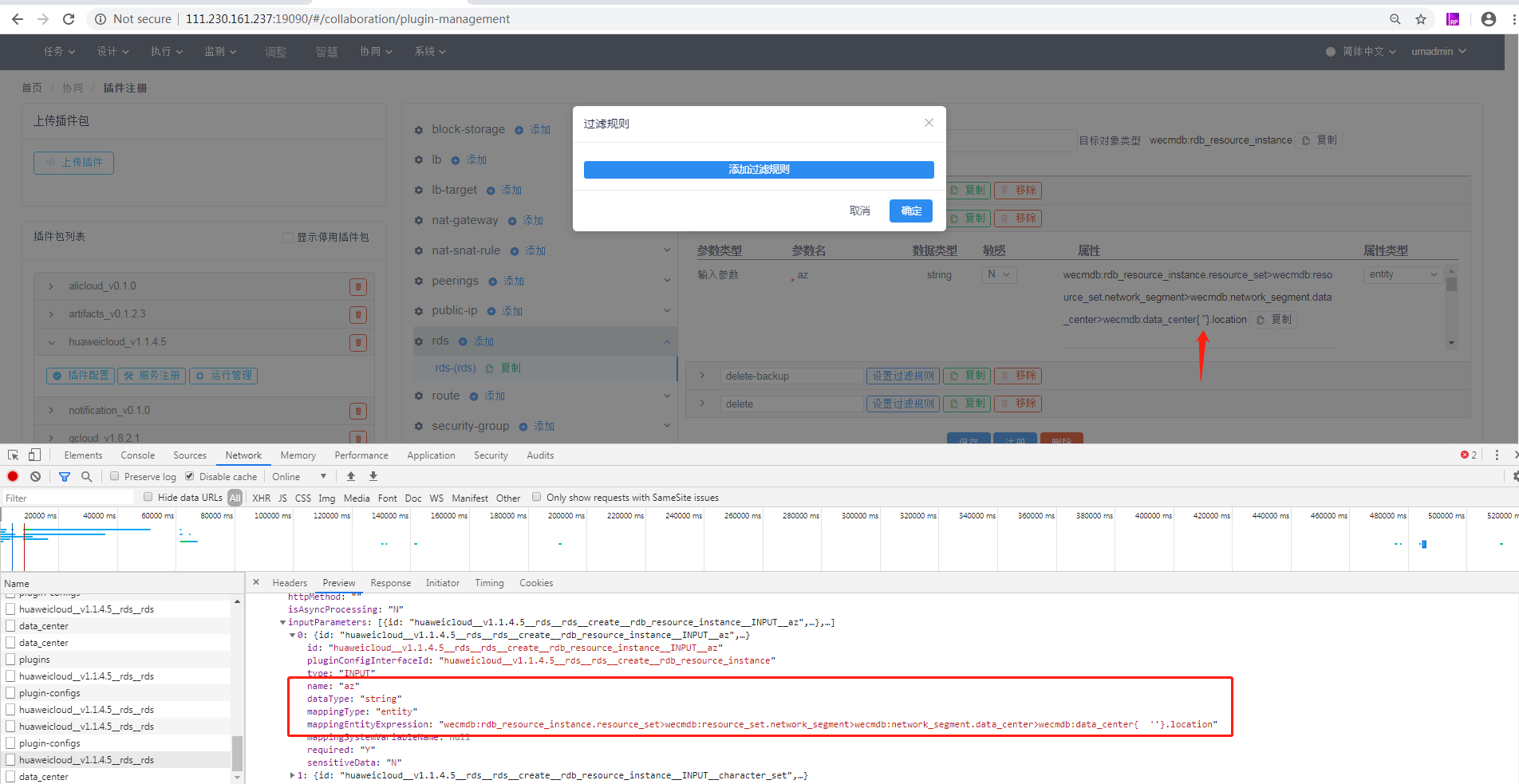
Task: Switch to the Console tab in DevTools
Action: [137, 455]
